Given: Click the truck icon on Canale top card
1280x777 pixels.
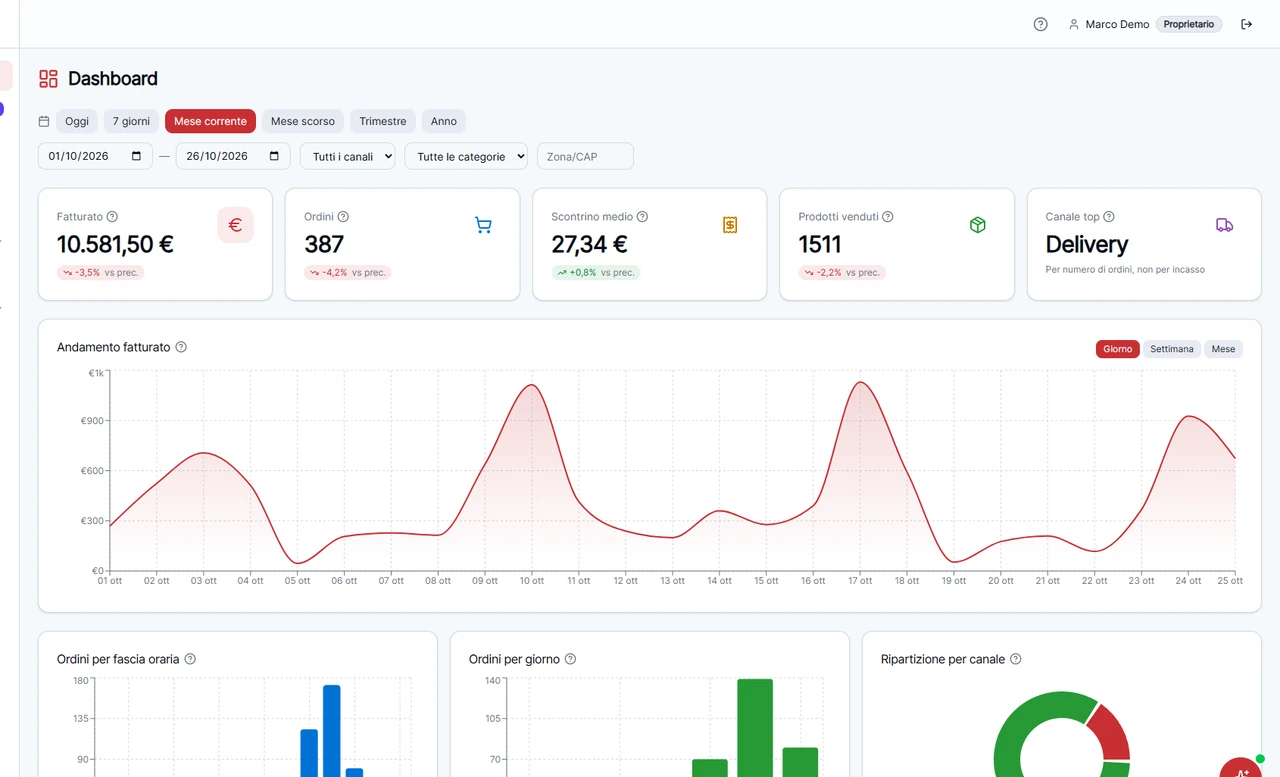Looking at the screenshot, I should [x=1224, y=225].
